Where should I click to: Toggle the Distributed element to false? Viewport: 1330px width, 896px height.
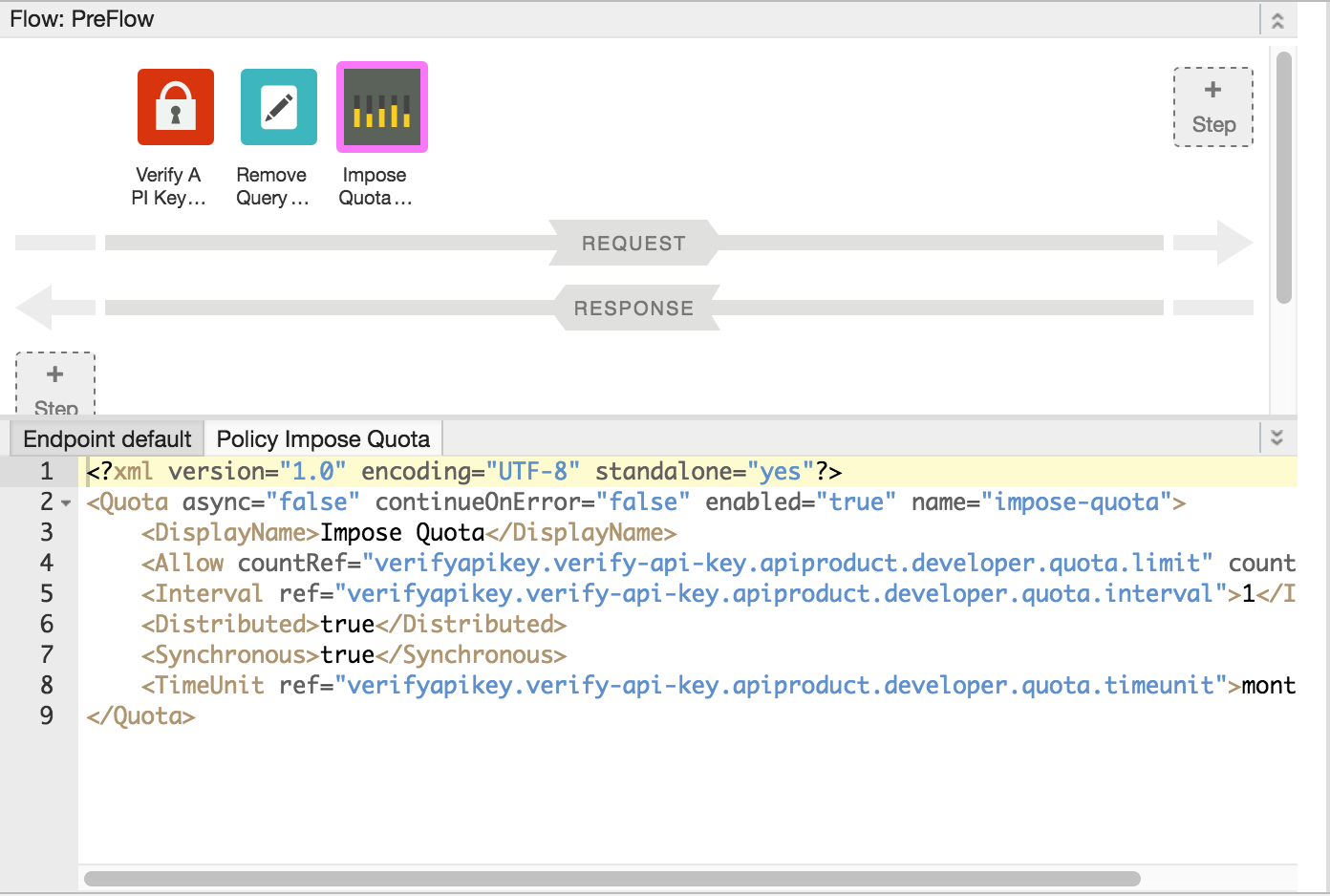tap(348, 624)
